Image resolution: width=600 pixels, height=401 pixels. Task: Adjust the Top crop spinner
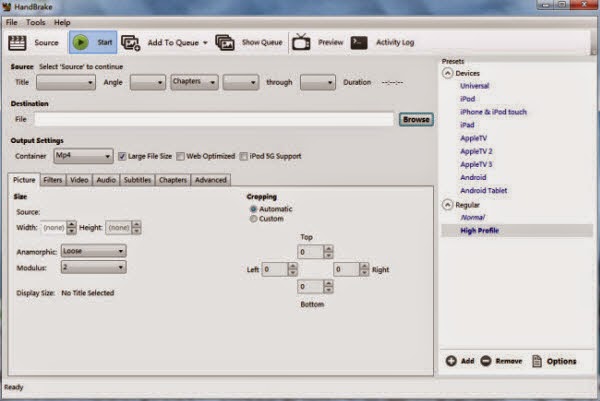[328, 252]
